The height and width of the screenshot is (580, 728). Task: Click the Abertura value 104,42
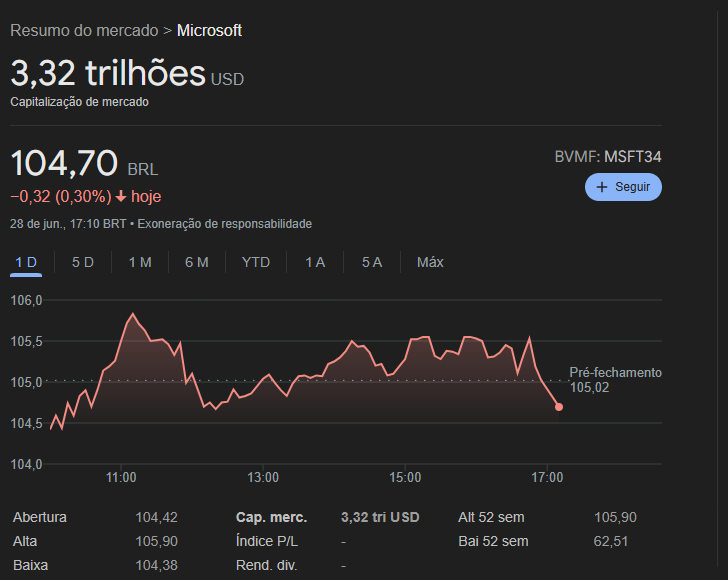[156, 517]
